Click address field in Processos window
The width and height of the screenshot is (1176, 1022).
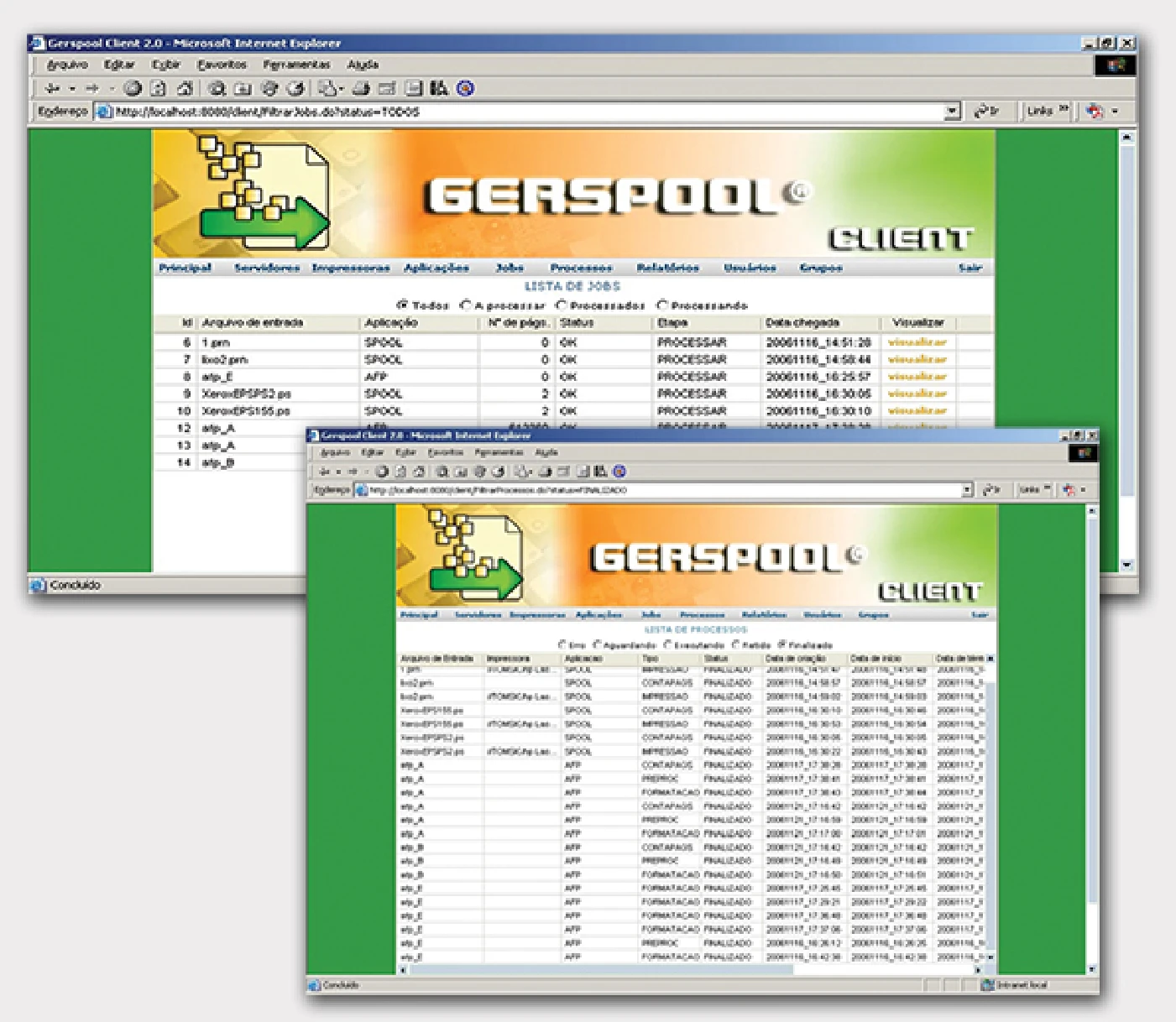pos(664,490)
